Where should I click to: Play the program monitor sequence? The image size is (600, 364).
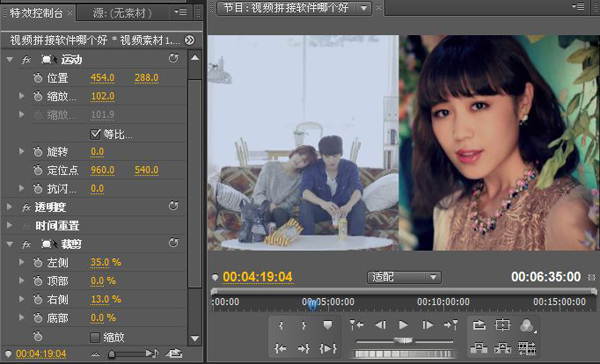click(x=403, y=325)
